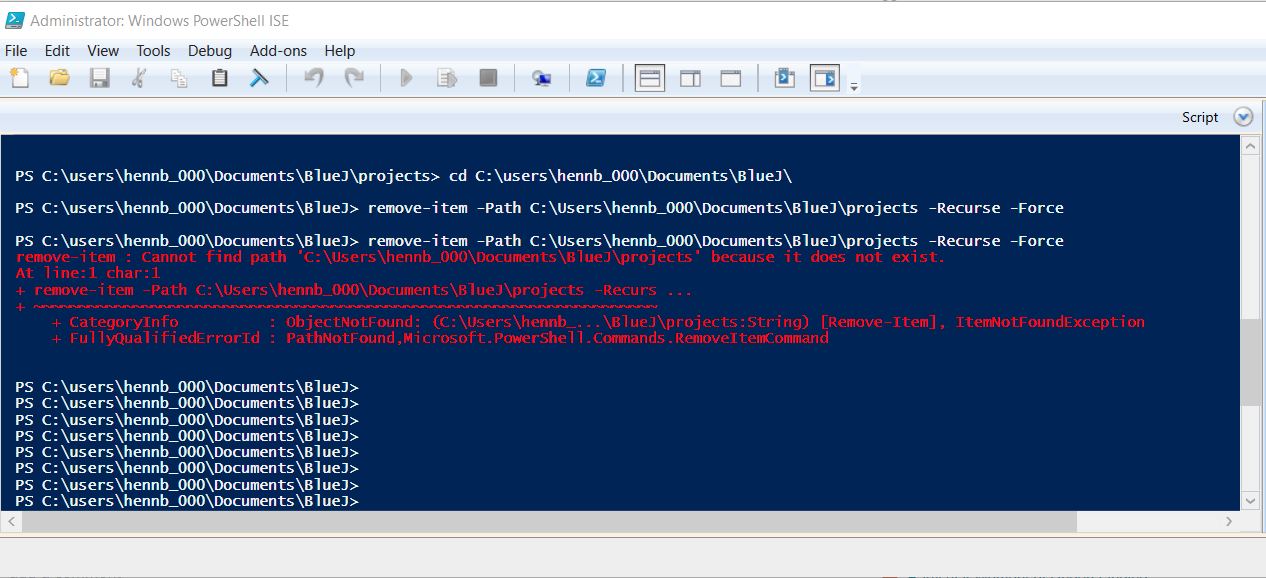Click the red 'Cannot find path' error line

[480, 257]
